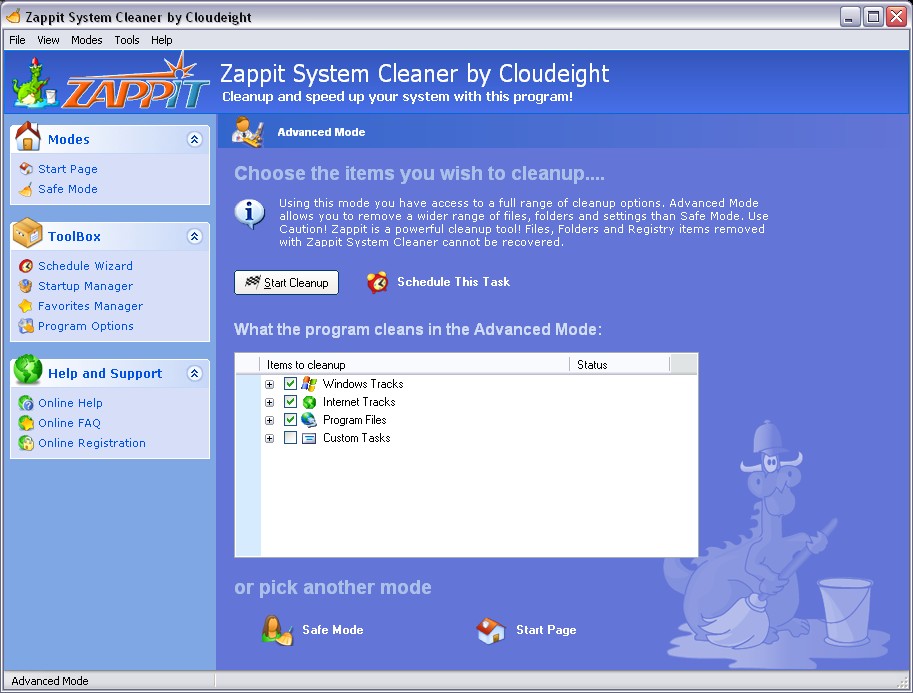Open the Online Help link
Viewport: 913px width, 693px height.
[x=70, y=403]
